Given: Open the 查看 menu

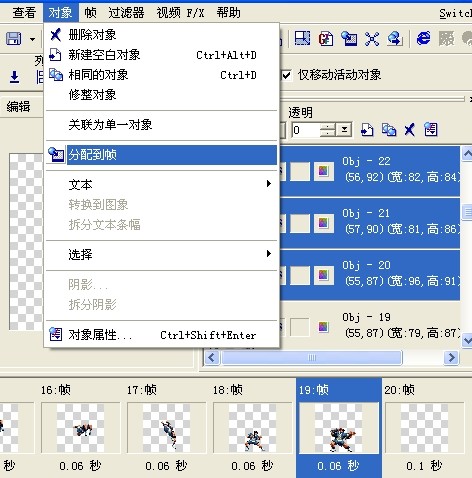Looking at the screenshot, I should (24, 13).
